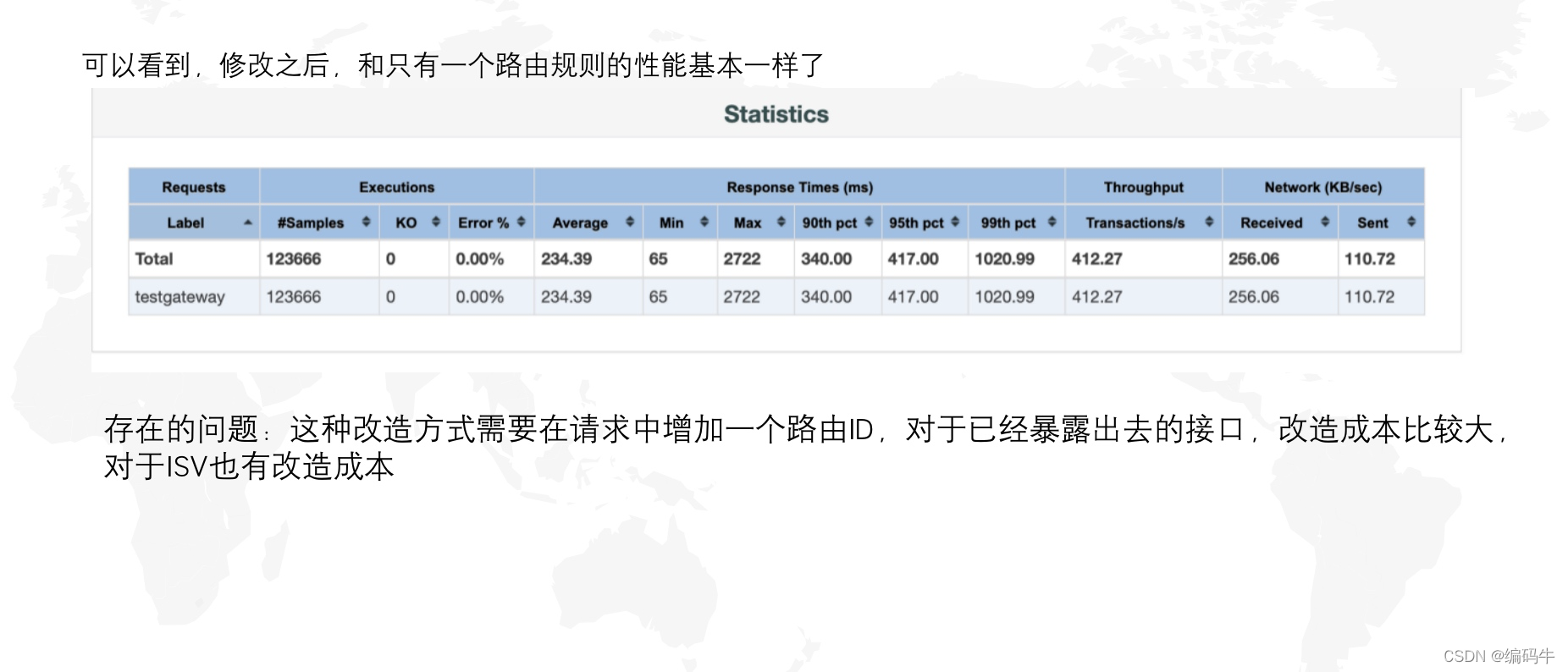Click Max value 2722 in testgateway row
The width and height of the screenshot is (1568, 672).
pyautogui.click(x=742, y=297)
